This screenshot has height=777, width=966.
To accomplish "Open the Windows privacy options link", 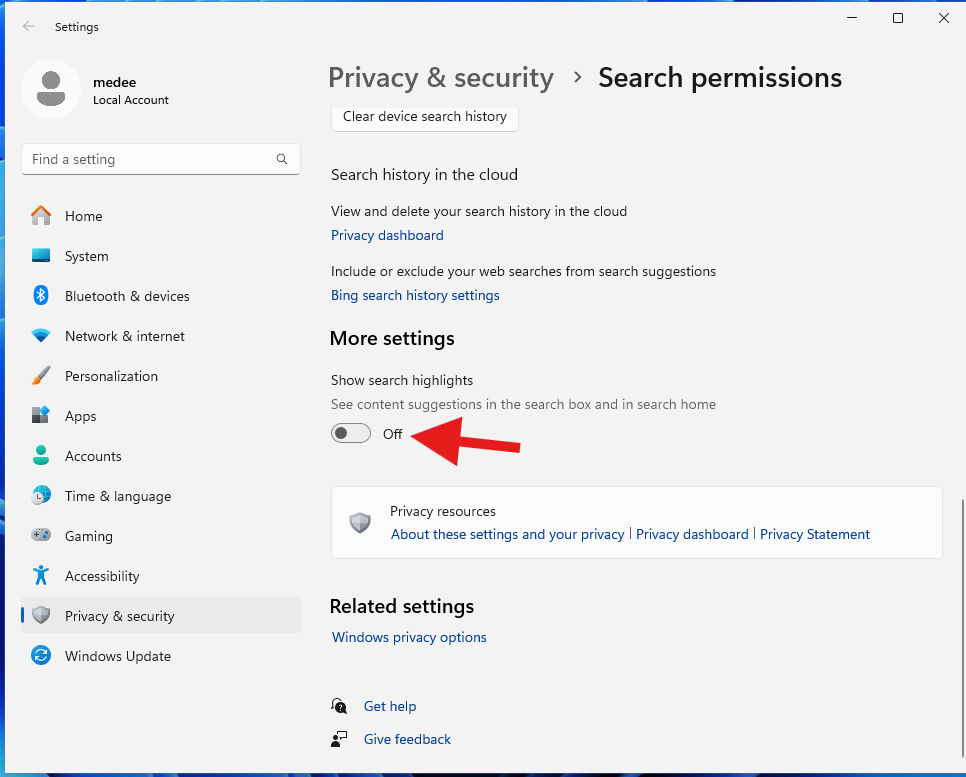I will 409,637.
